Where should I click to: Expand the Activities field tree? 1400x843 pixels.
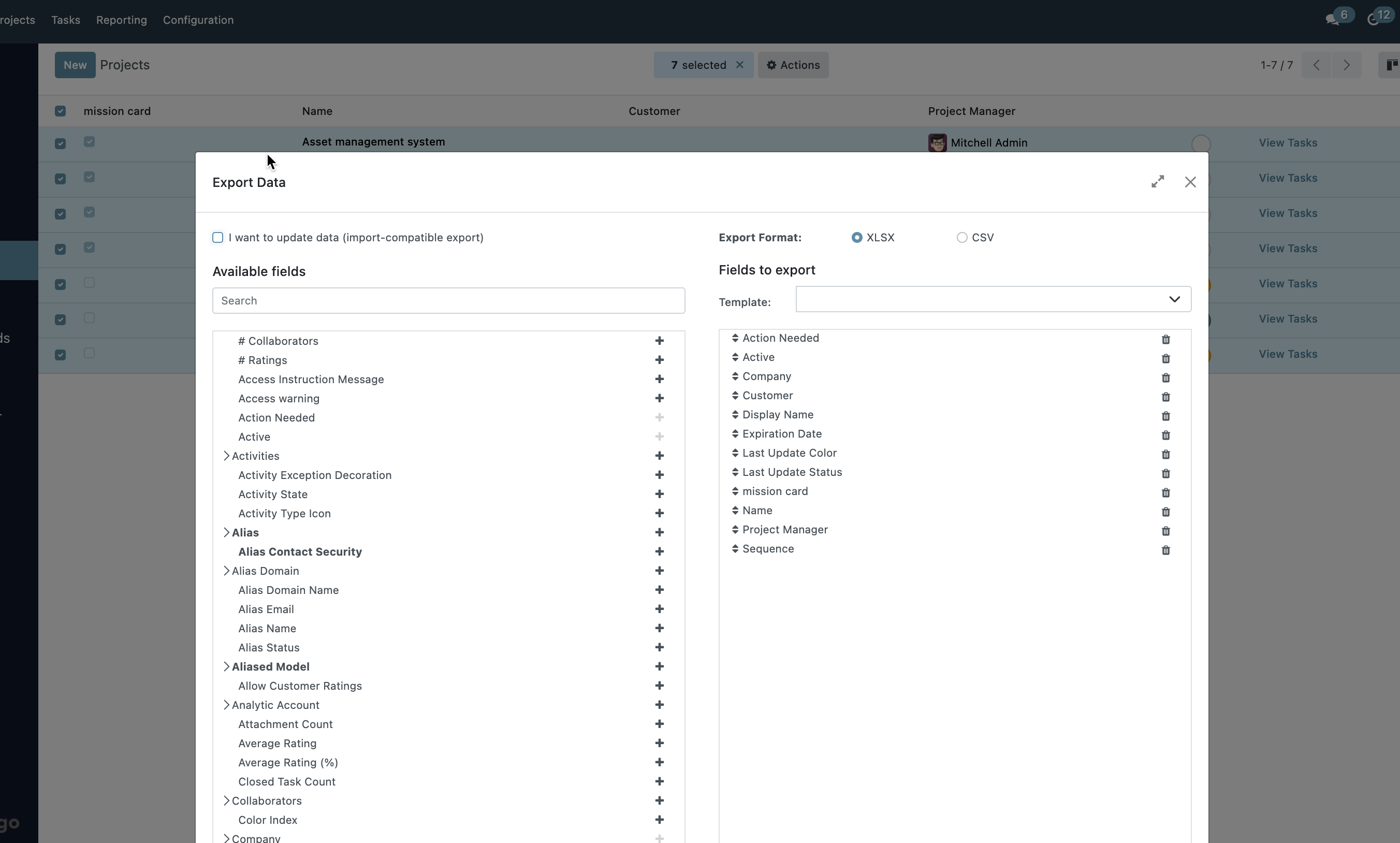(226, 456)
